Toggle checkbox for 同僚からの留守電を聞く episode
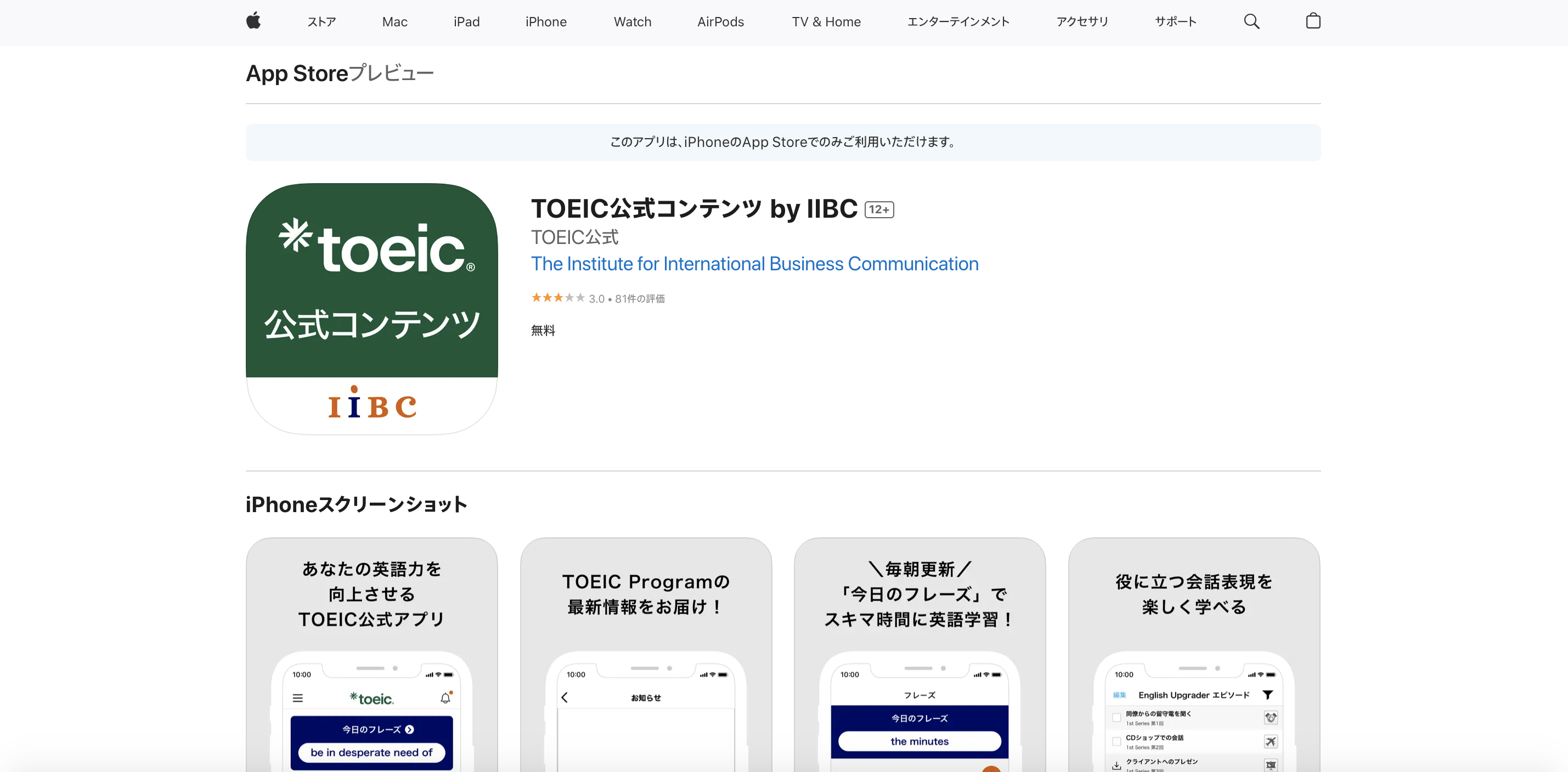The height and width of the screenshot is (772, 1568). [1116, 717]
